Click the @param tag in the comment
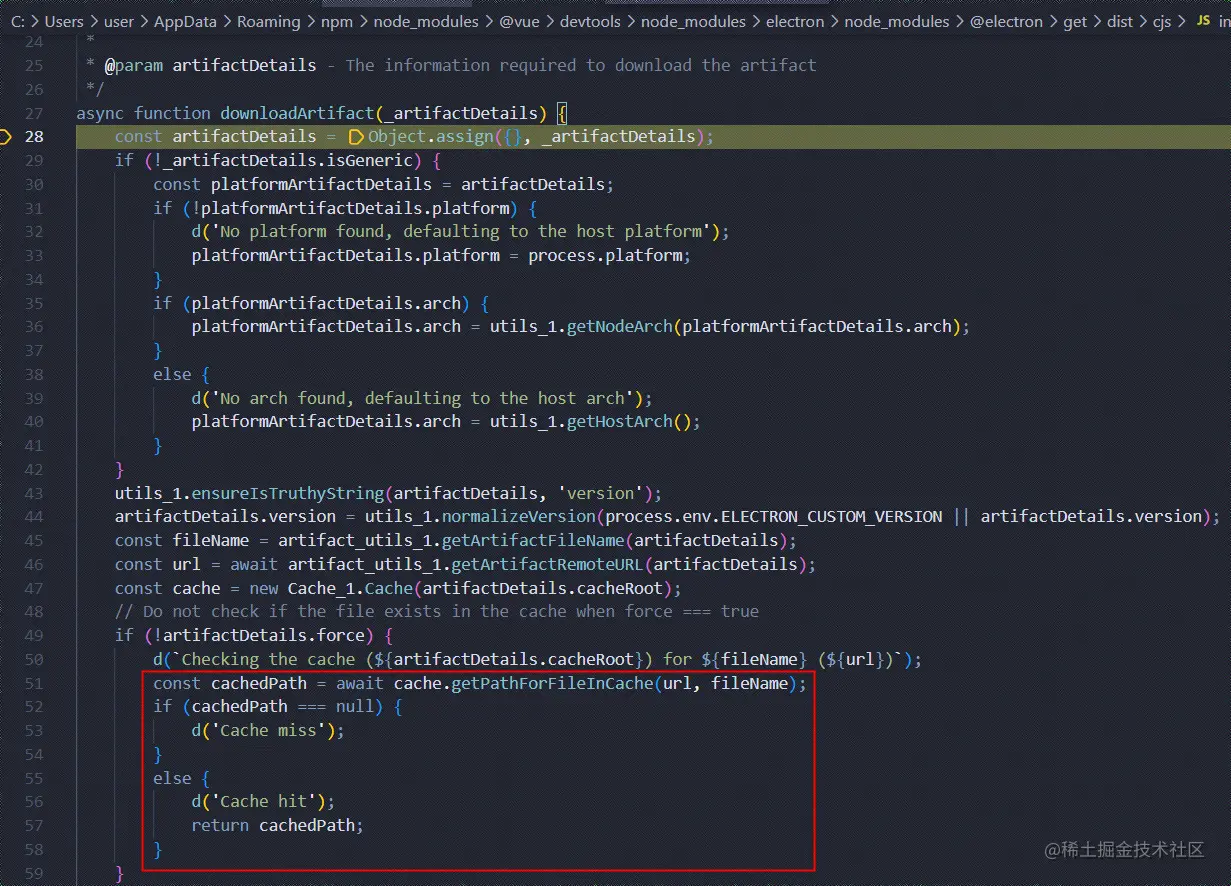Viewport: 1231px width, 886px height. [134, 65]
